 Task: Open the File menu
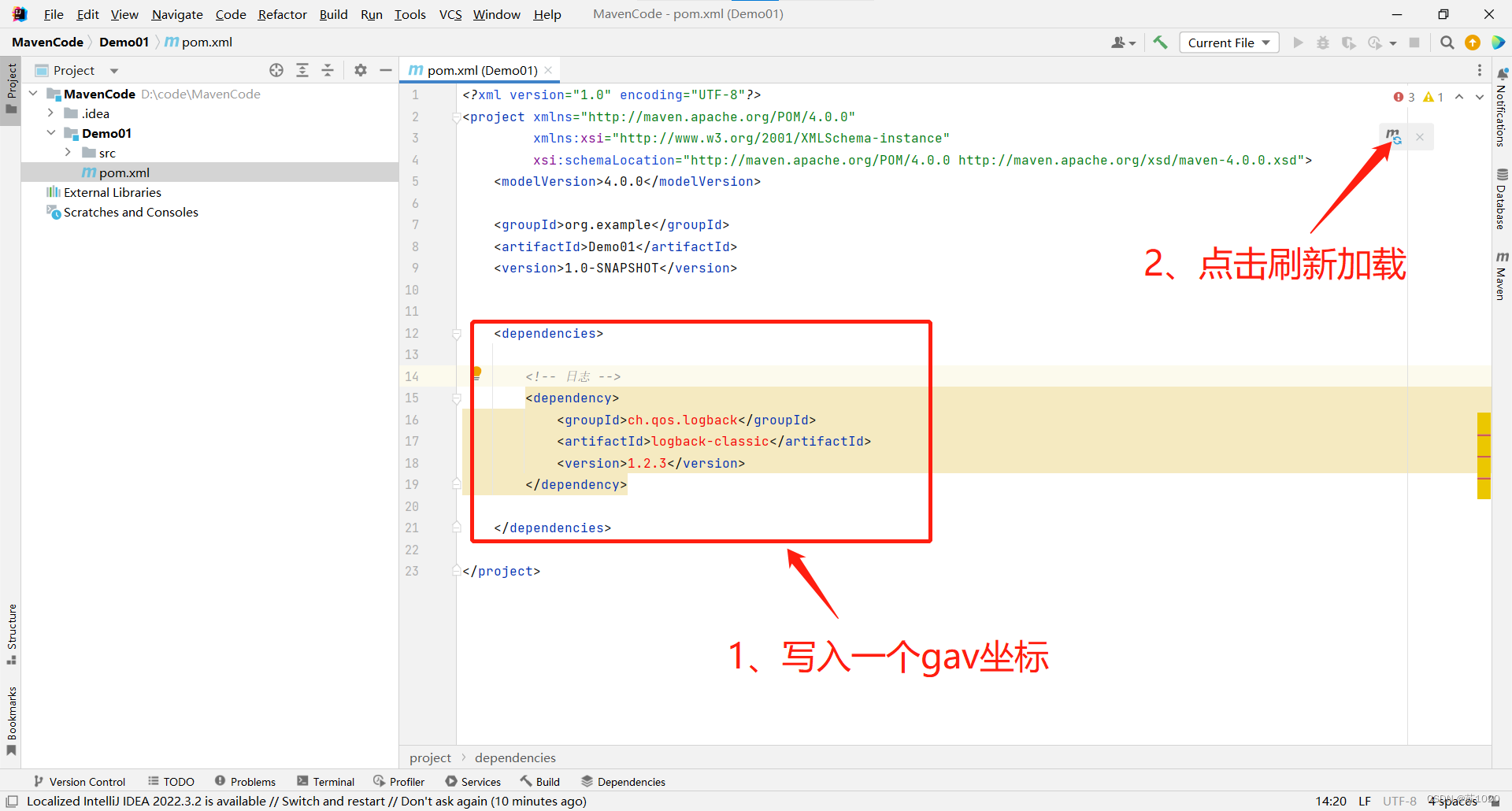pos(54,14)
